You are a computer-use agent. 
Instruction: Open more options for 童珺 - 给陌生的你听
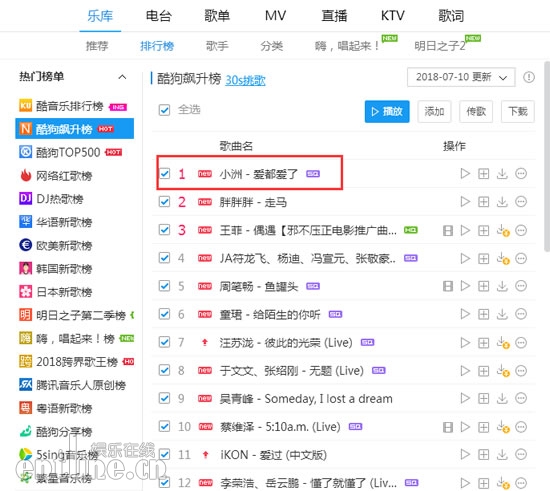521,314
